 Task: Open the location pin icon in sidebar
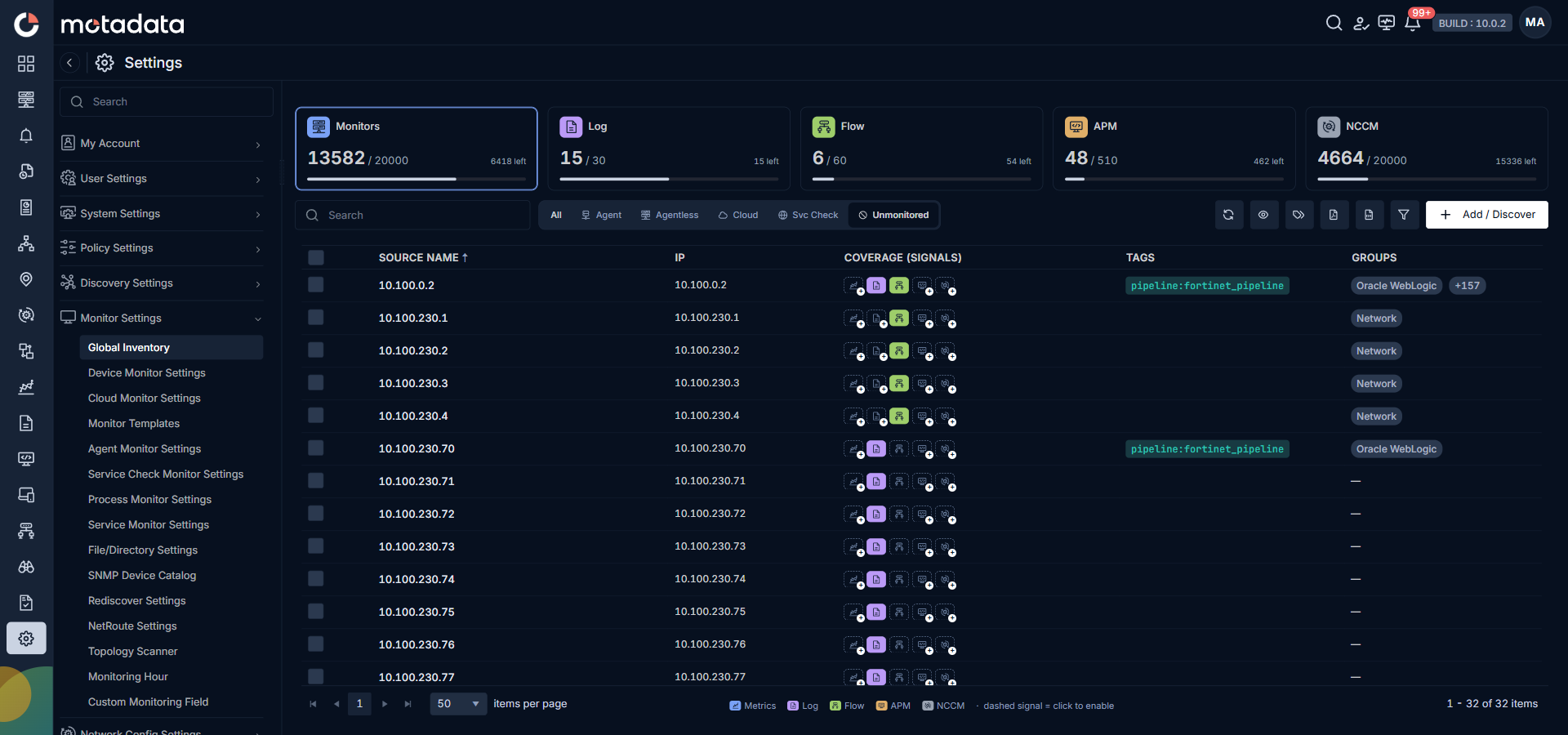pyautogui.click(x=26, y=279)
